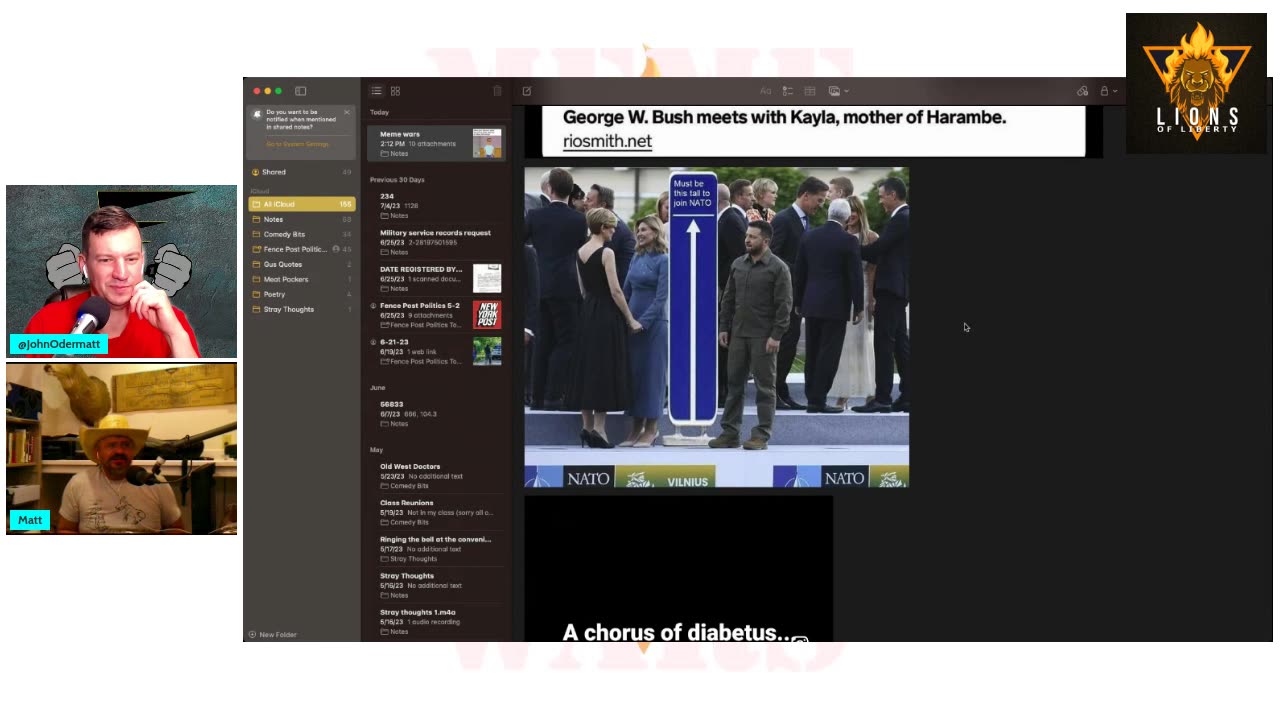Image resolution: width=1280 pixels, height=720 pixels.
Task: Click Go to System Settings link
Action: coord(297,144)
